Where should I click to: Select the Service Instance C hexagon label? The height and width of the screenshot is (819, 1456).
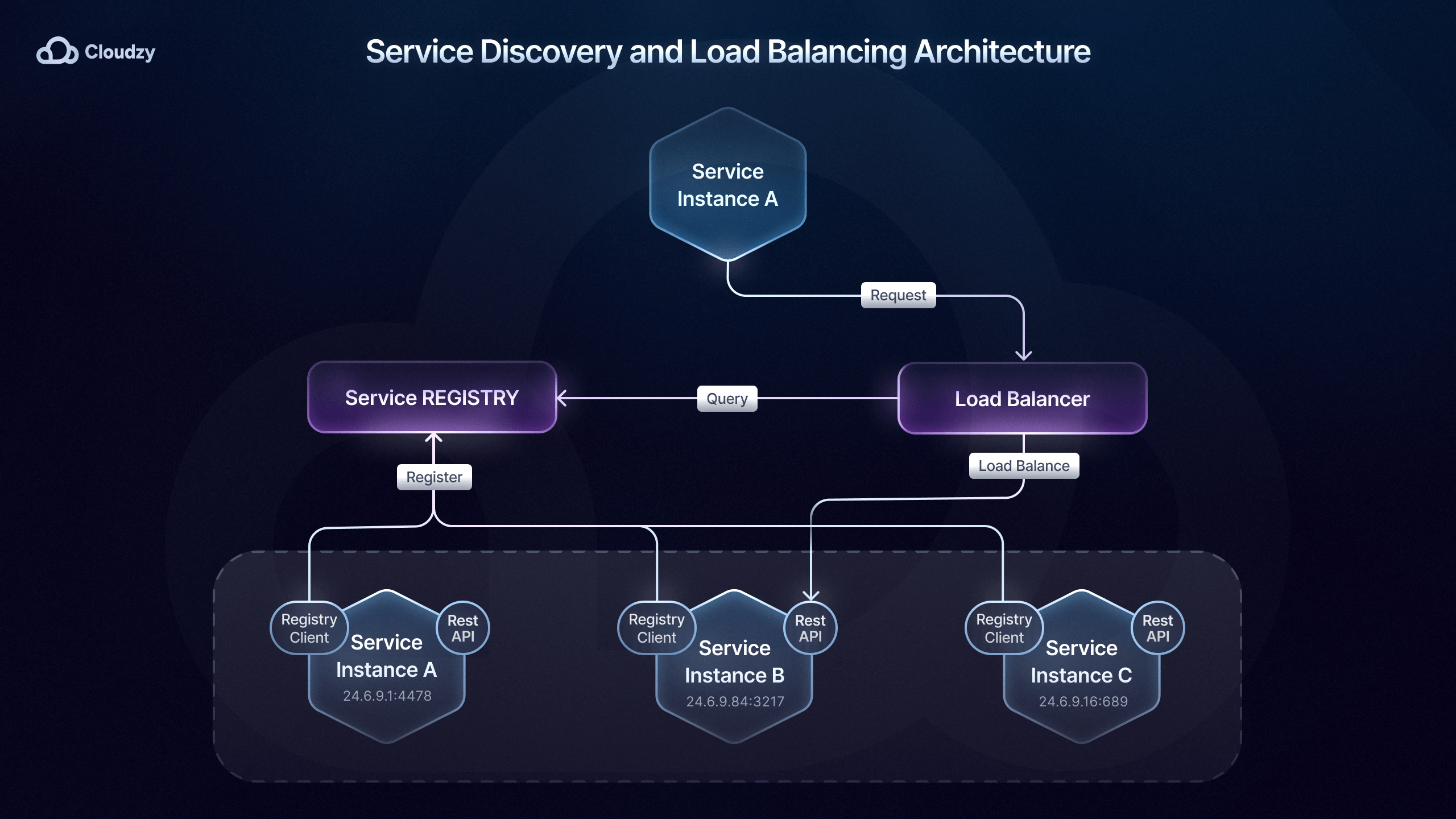(x=1081, y=661)
